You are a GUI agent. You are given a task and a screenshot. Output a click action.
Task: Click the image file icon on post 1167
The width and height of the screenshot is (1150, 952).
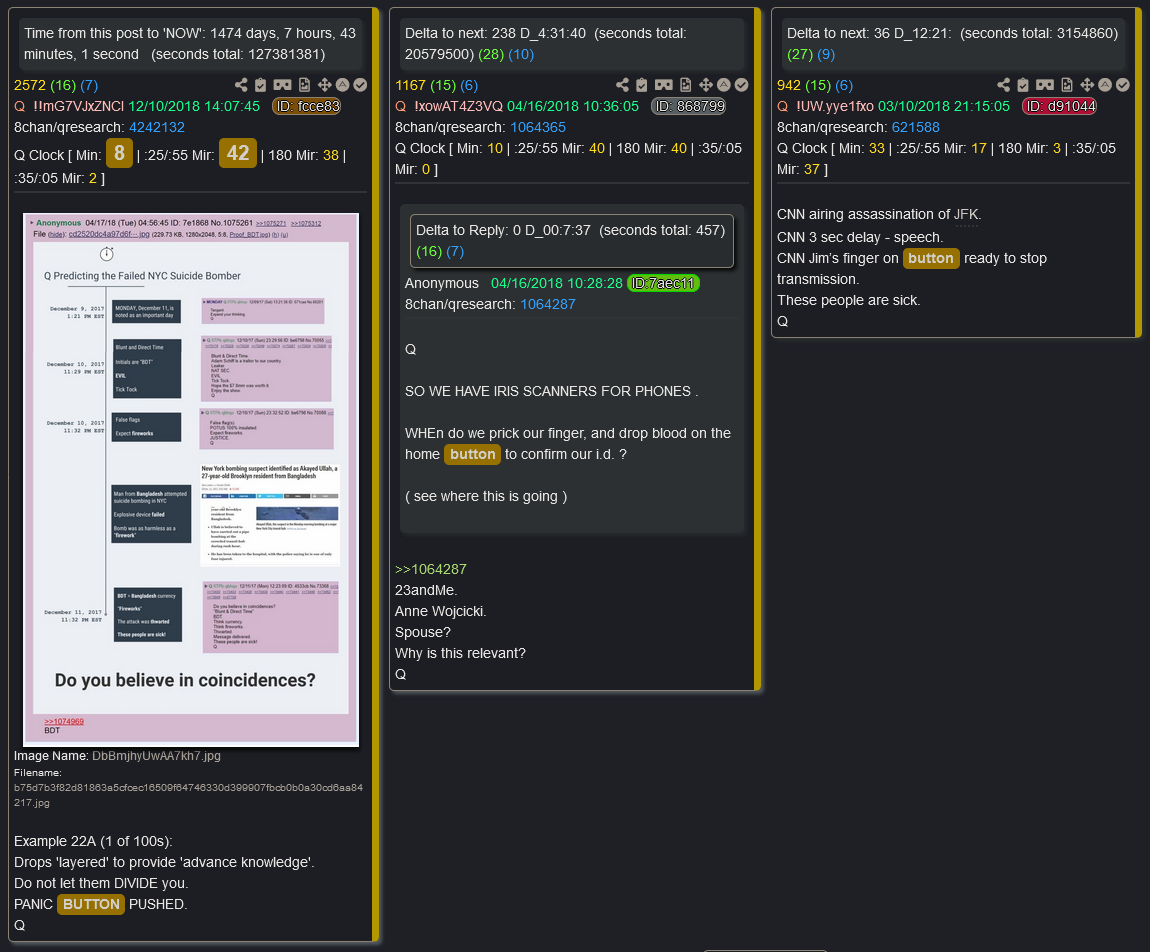(x=686, y=85)
